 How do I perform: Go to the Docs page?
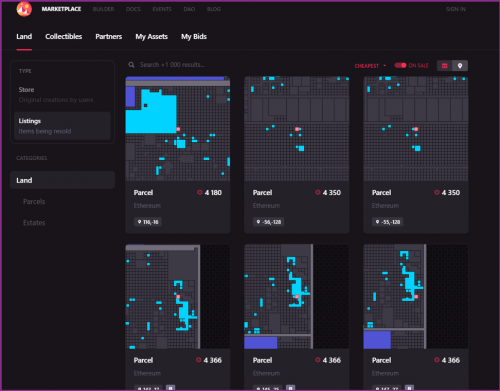coord(133,9)
